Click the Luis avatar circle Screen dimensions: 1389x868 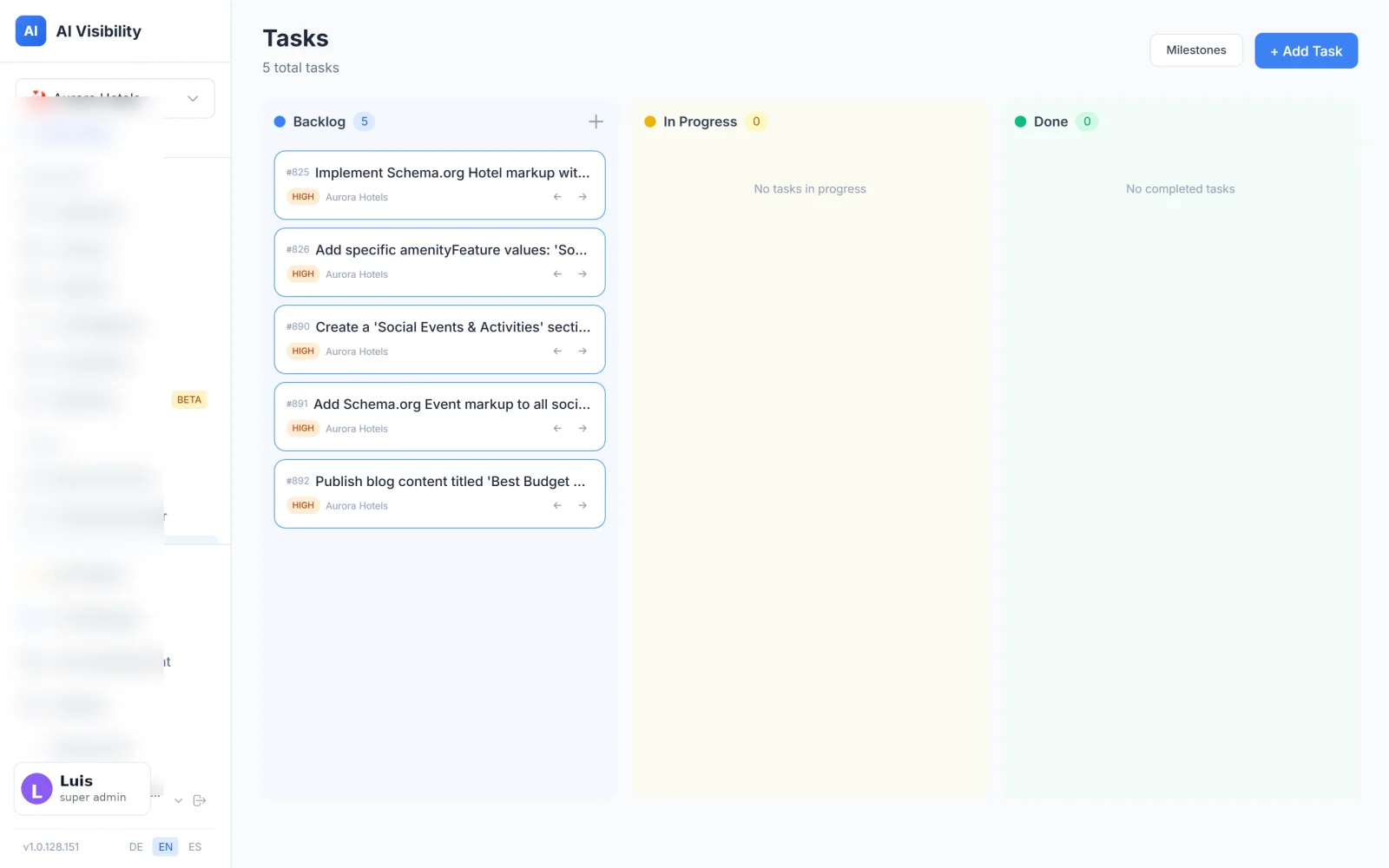[x=36, y=789]
